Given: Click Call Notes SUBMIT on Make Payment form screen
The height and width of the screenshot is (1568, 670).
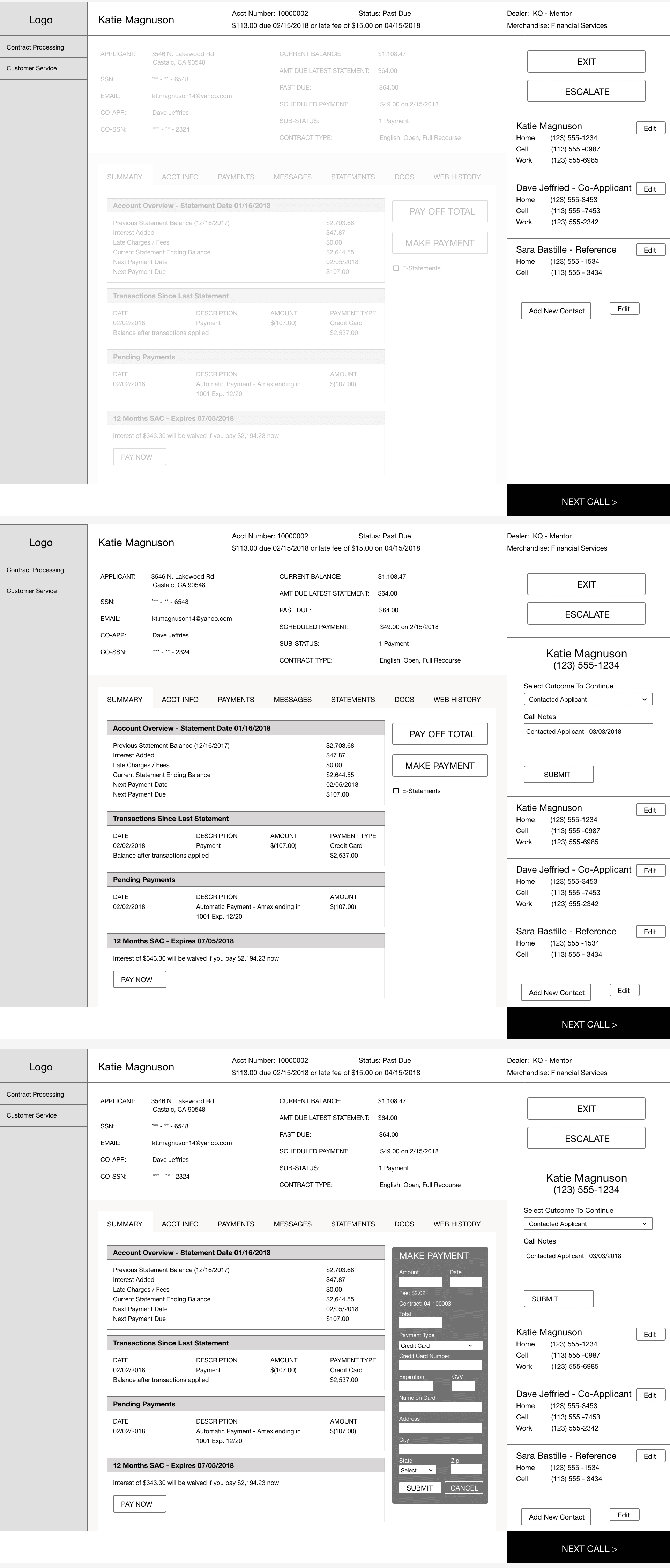Looking at the screenshot, I should (x=559, y=1299).
